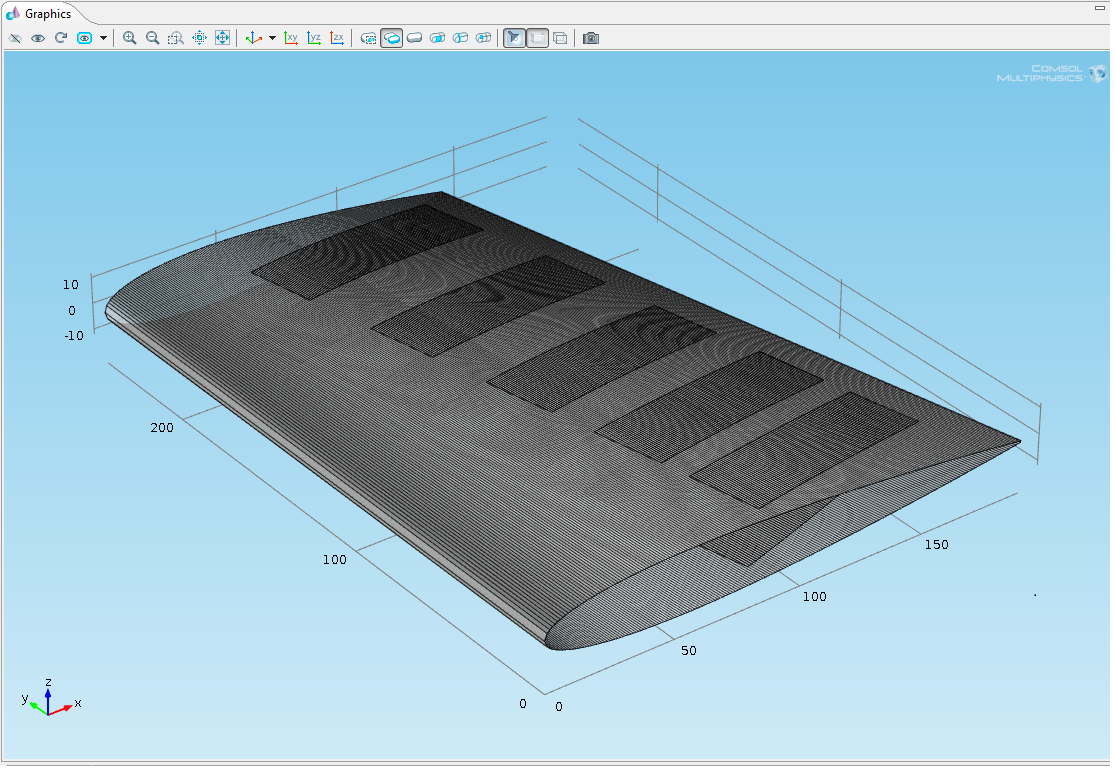Go to default 3D view
Screen dimensions: 1115x769
coord(253,38)
